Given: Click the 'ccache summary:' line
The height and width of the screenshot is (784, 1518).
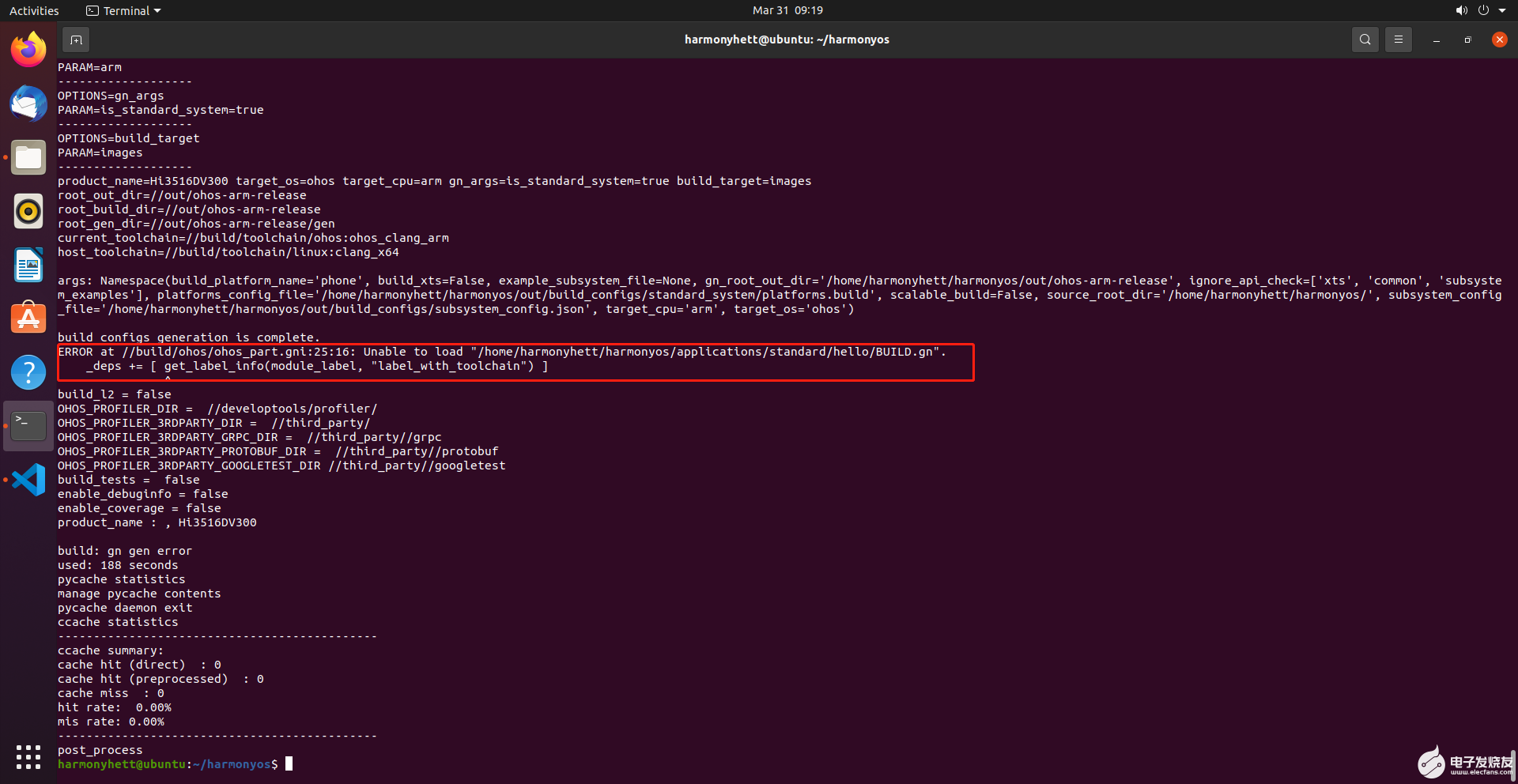Looking at the screenshot, I should 111,650.
